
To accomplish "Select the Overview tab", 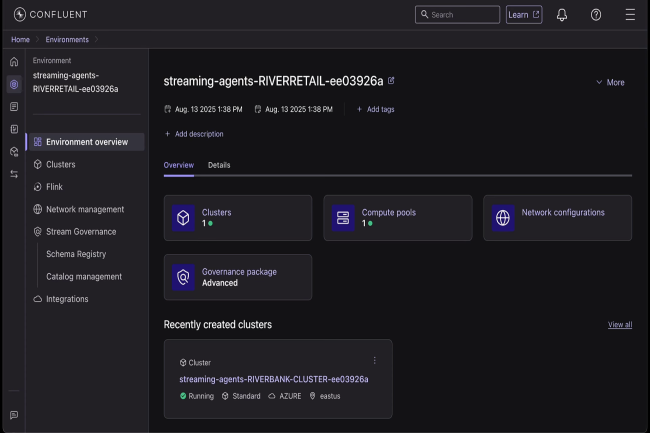I will tap(179, 165).
